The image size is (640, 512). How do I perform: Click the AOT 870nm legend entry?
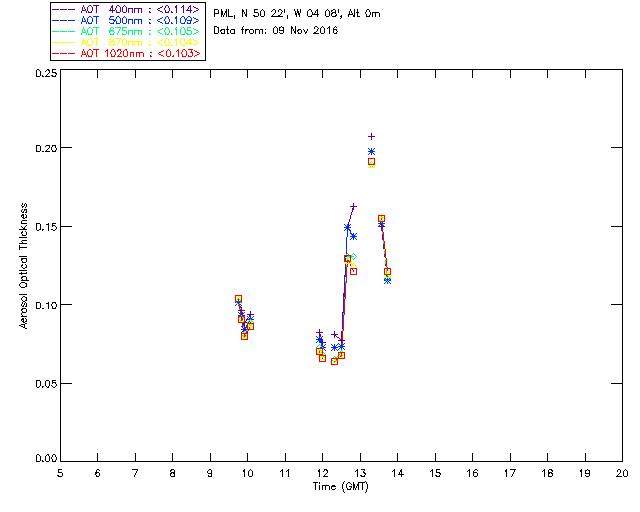(126, 42)
